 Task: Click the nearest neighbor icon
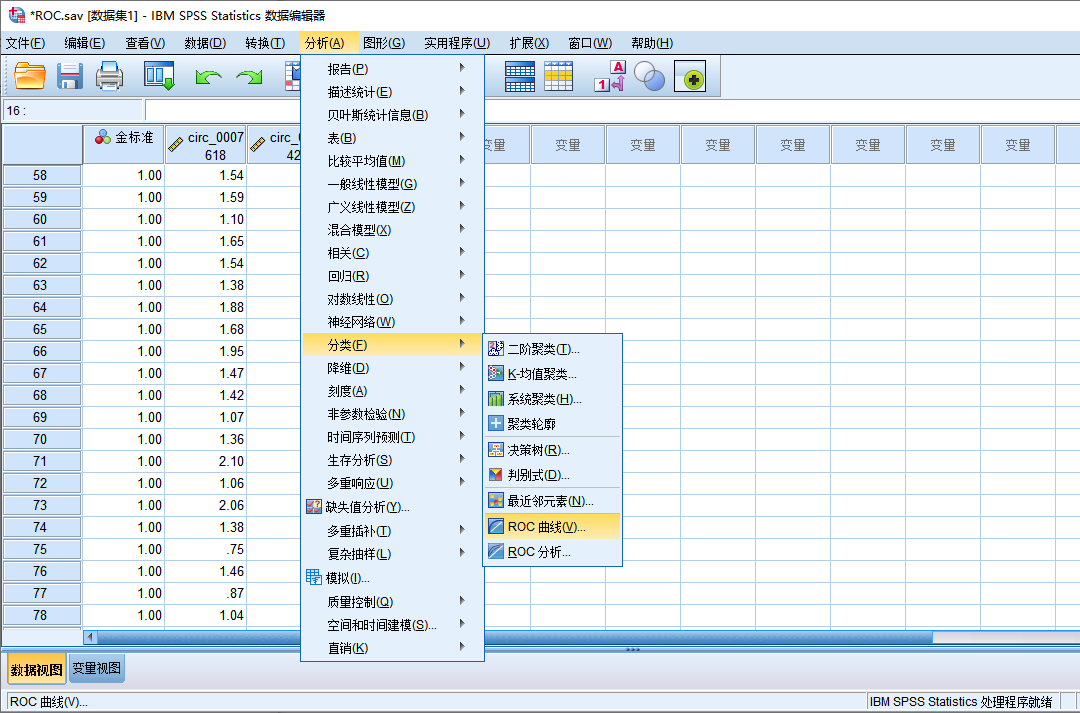coord(495,501)
